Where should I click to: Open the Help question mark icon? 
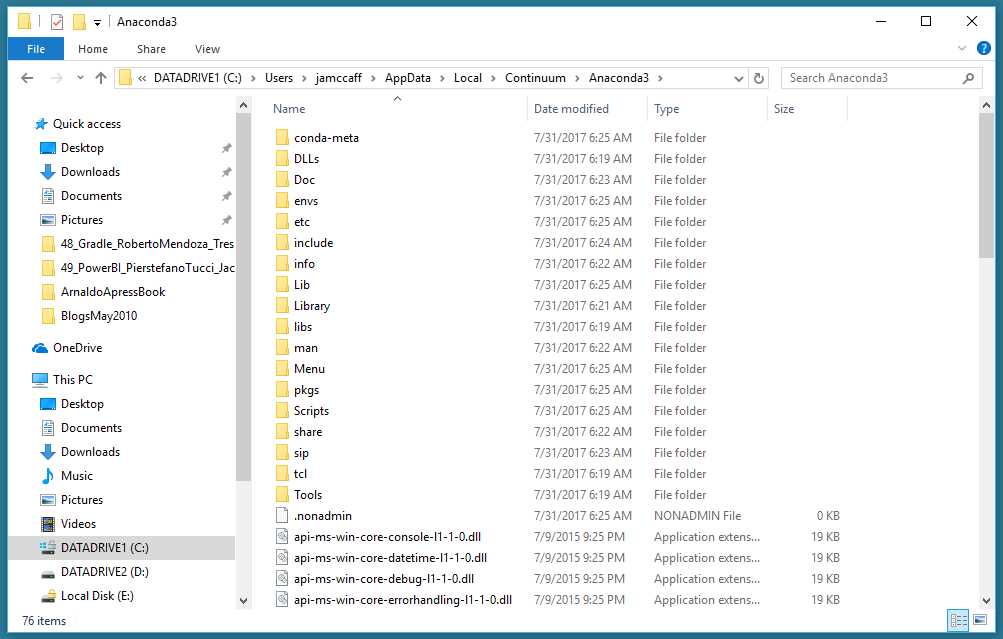coord(984,48)
